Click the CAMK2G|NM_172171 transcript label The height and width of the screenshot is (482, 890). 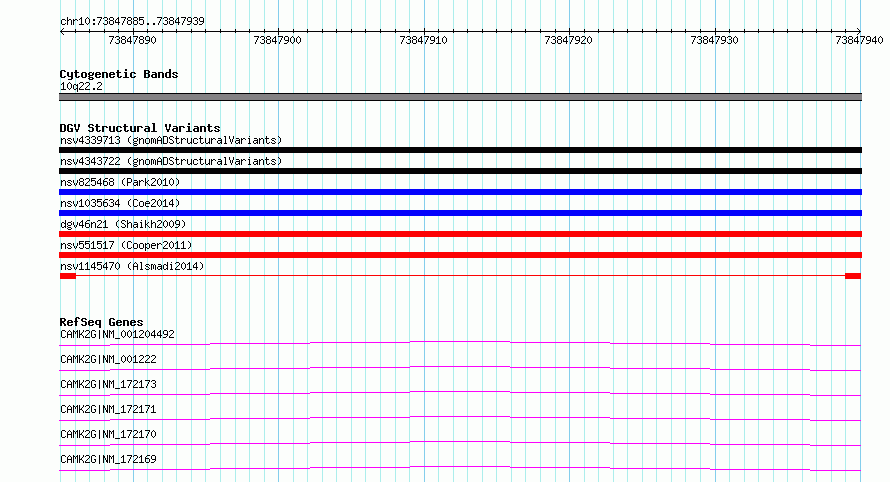(108, 409)
